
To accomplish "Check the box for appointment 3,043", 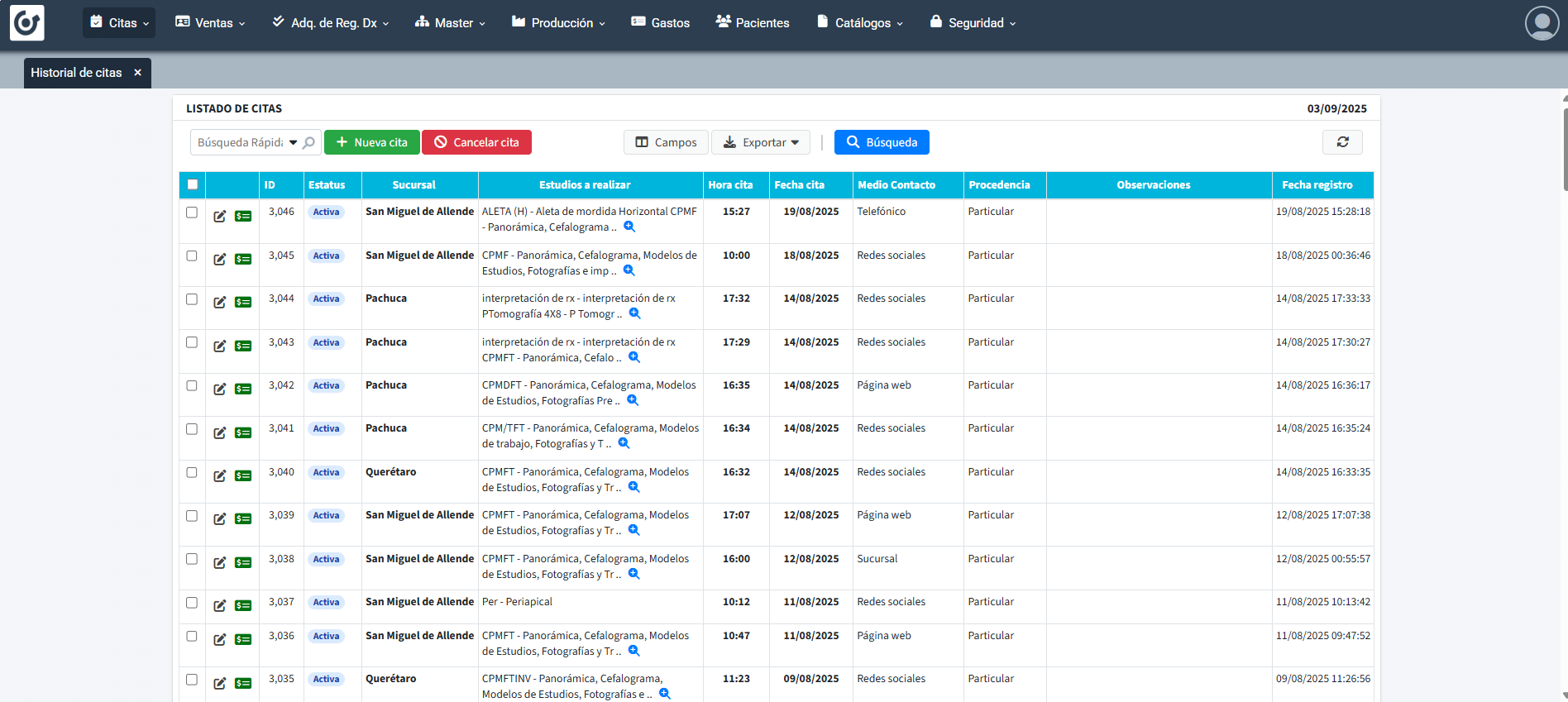I will pyautogui.click(x=192, y=342).
